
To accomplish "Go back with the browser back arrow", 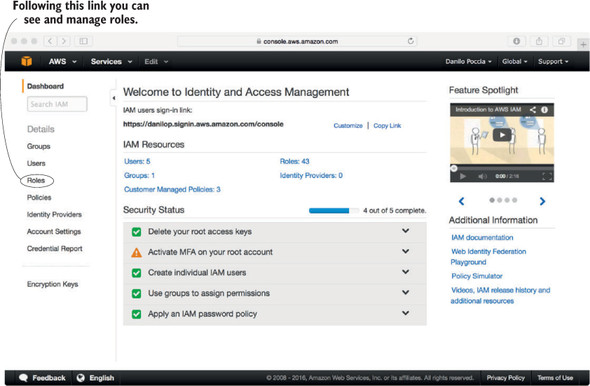I will click(50, 41).
